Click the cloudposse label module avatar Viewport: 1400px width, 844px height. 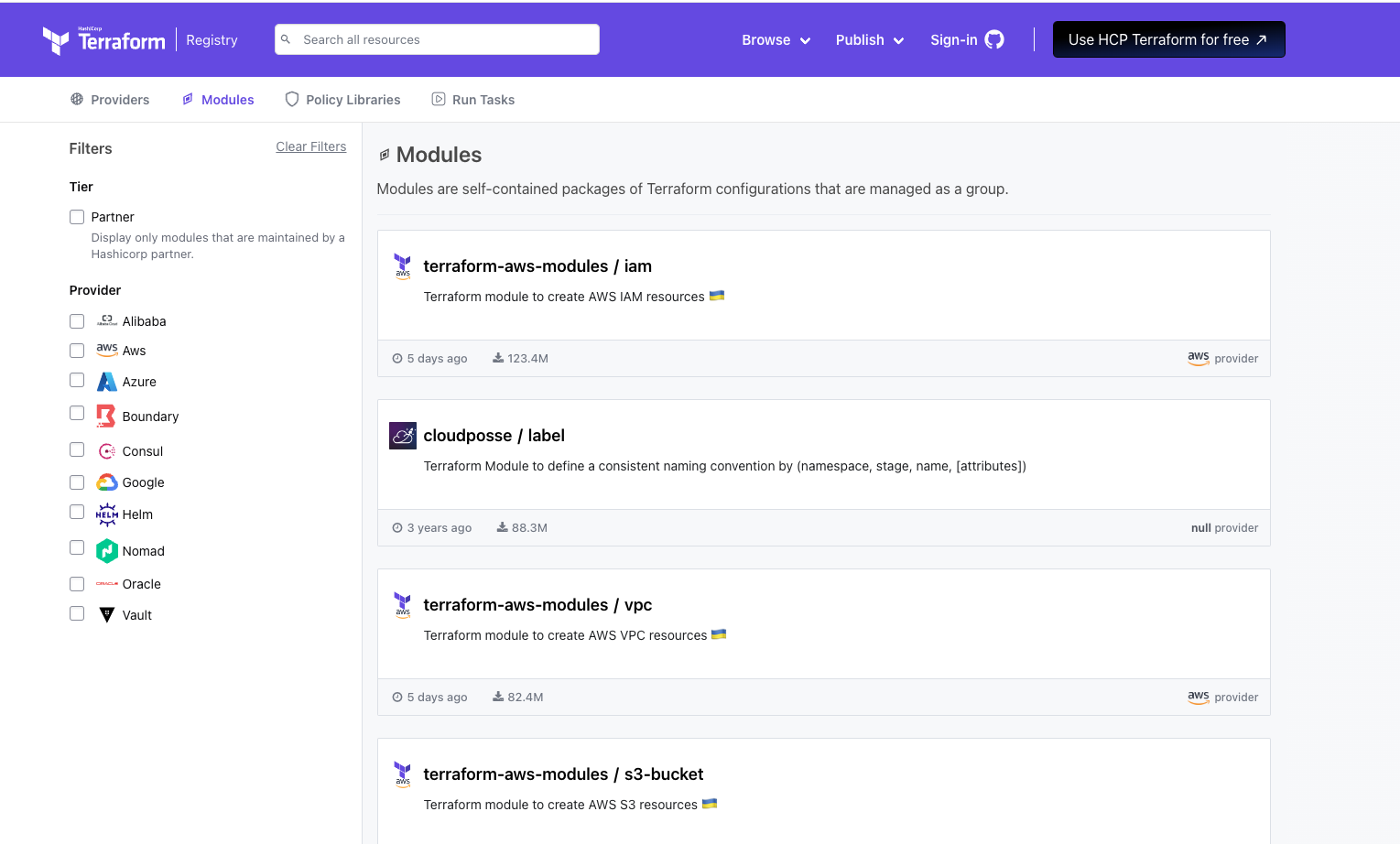403,435
